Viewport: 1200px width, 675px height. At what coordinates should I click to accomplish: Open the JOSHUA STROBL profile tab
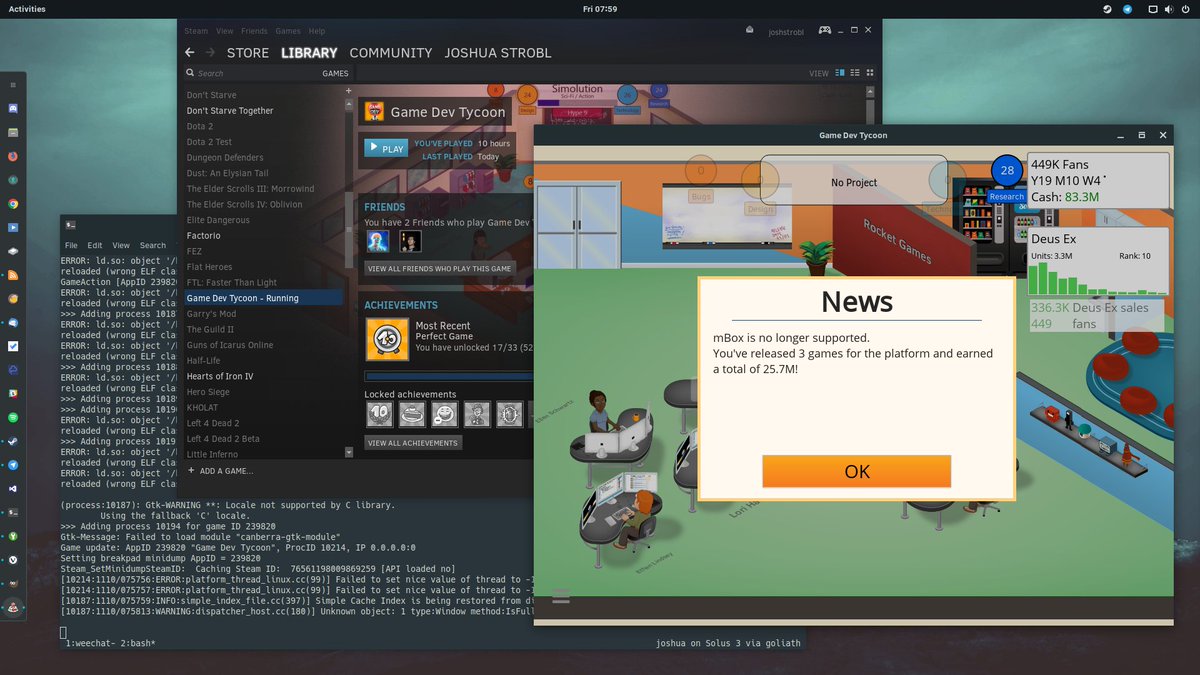498,53
